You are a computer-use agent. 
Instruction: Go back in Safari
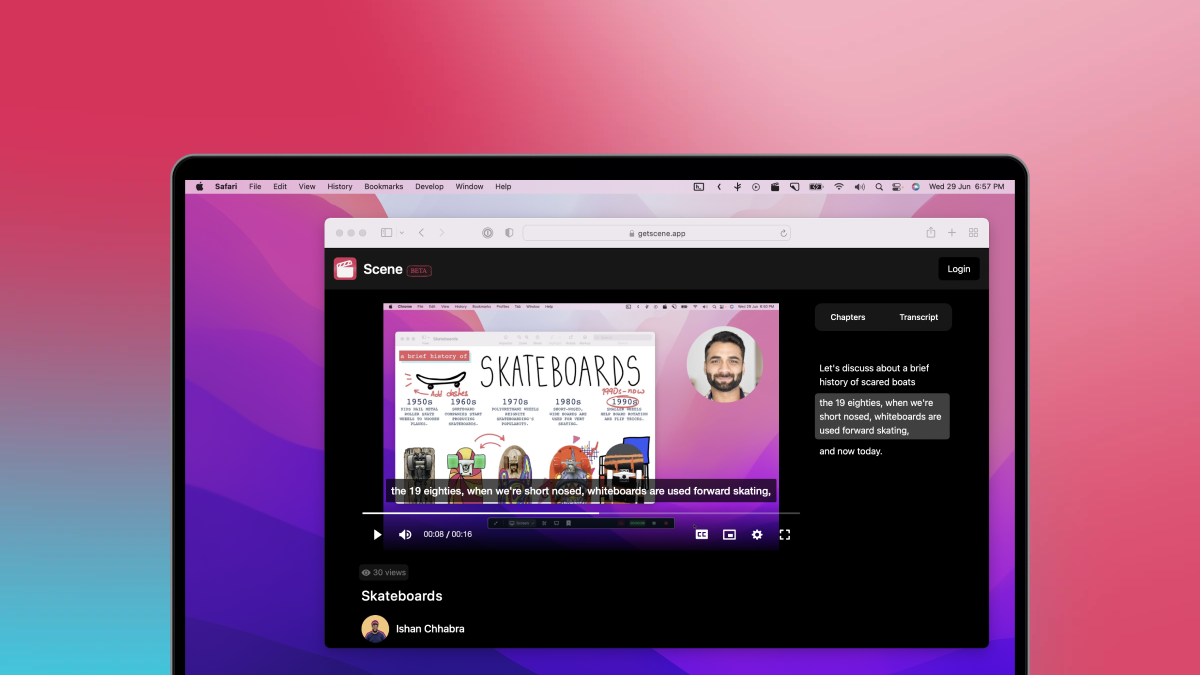point(421,233)
